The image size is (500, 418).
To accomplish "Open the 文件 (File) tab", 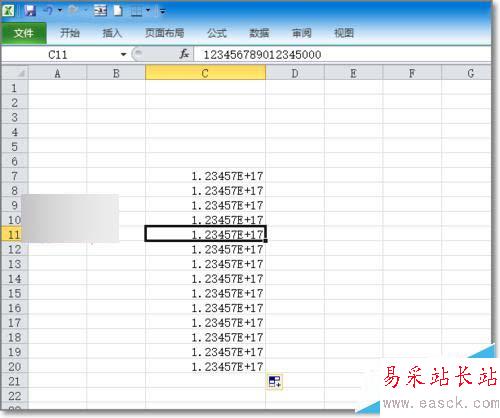I will pyautogui.click(x=24, y=33).
